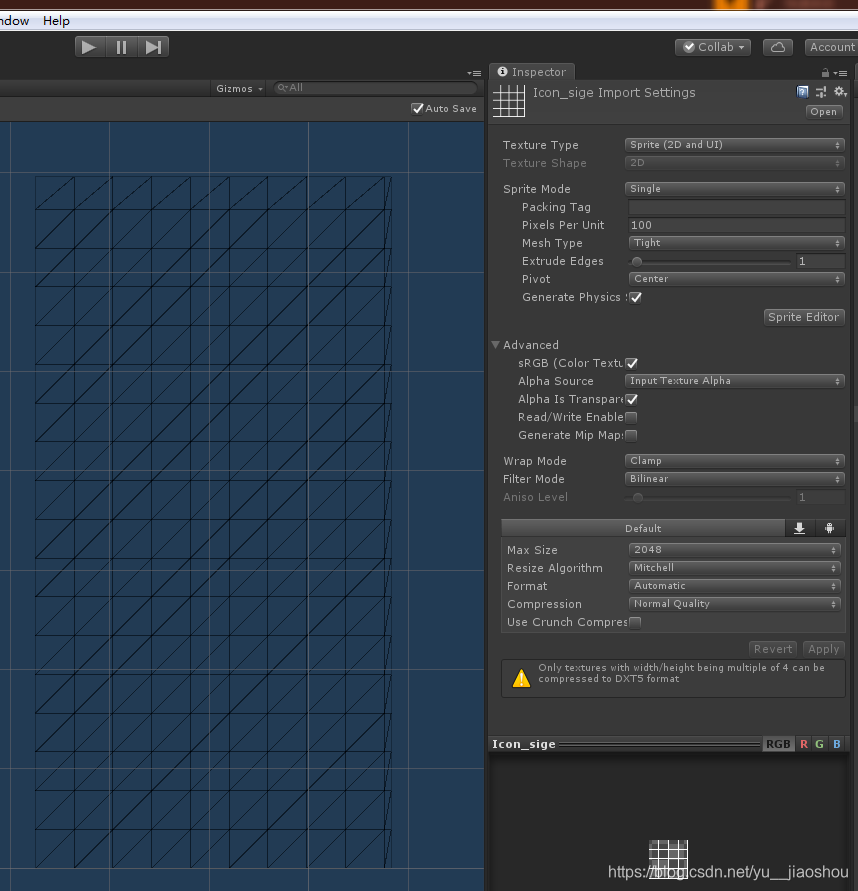The image size is (858, 891).
Task: Advance one frame with the Step button
Action: pyautogui.click(x=153, y=47)
